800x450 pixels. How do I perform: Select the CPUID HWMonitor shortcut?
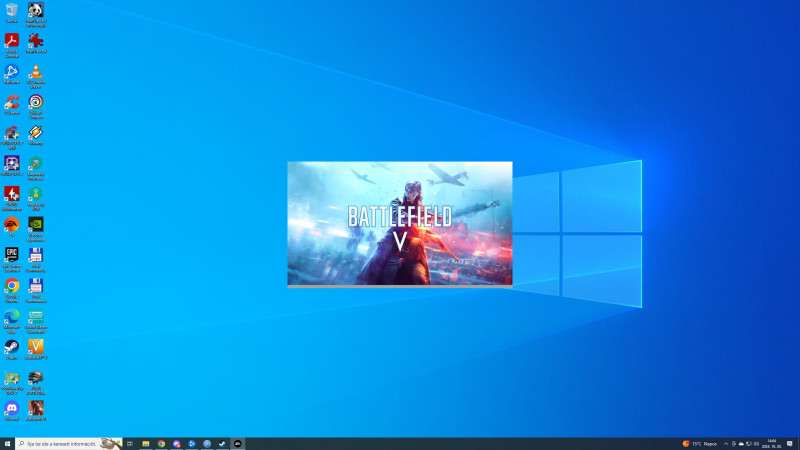(12, 198)
